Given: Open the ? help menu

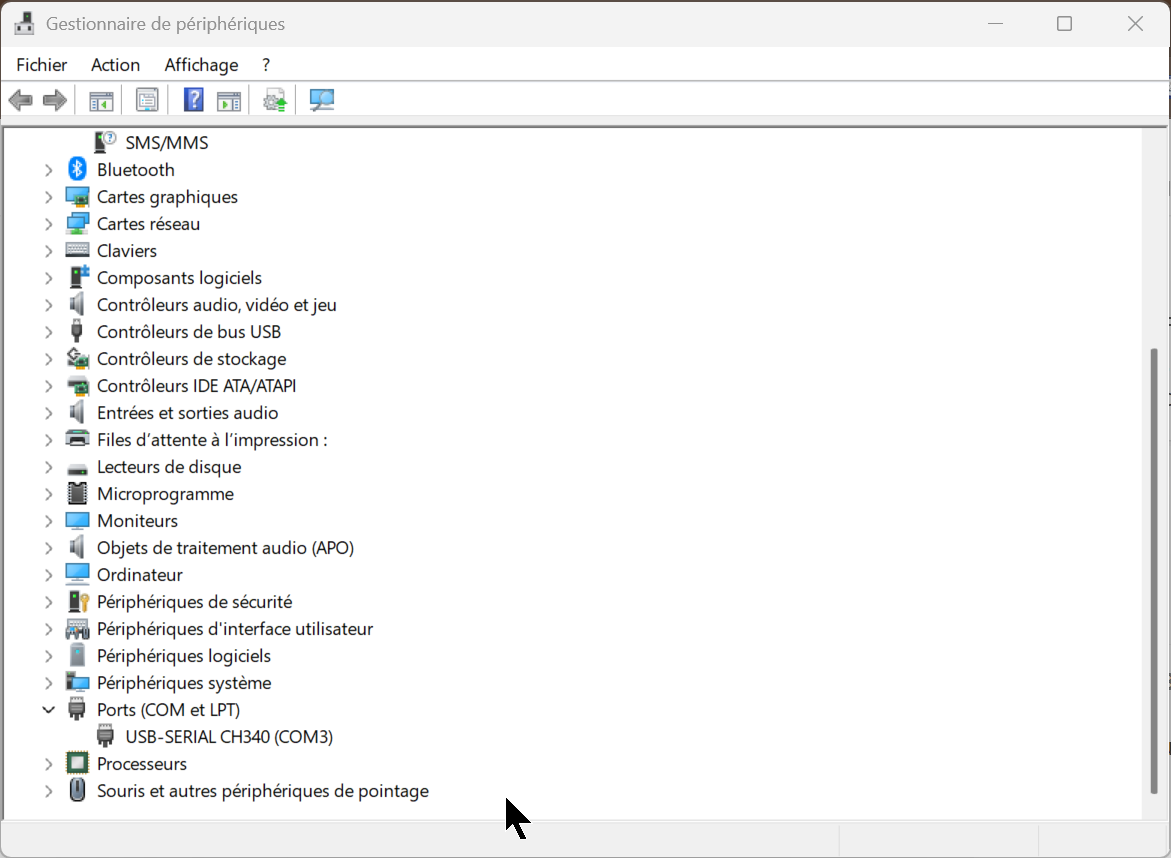Looking at the screenshot, I should tap(266, 65).
